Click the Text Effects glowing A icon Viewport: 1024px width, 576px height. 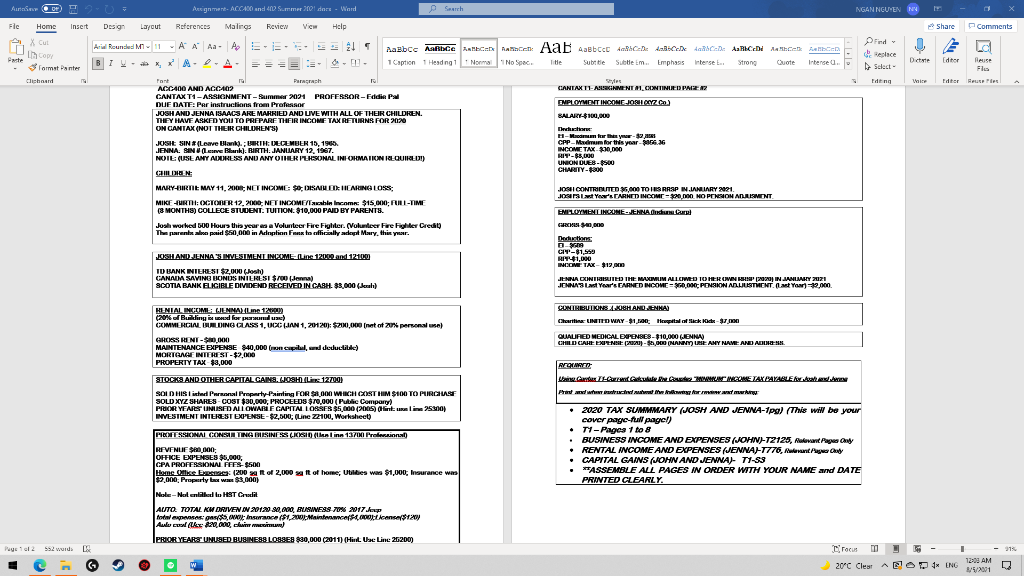186,63
